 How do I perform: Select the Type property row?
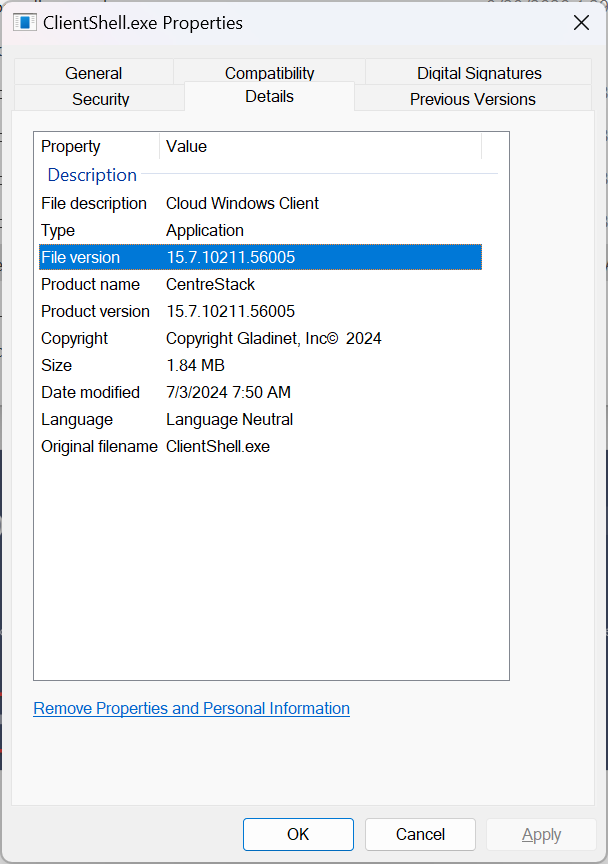[260, 230]
